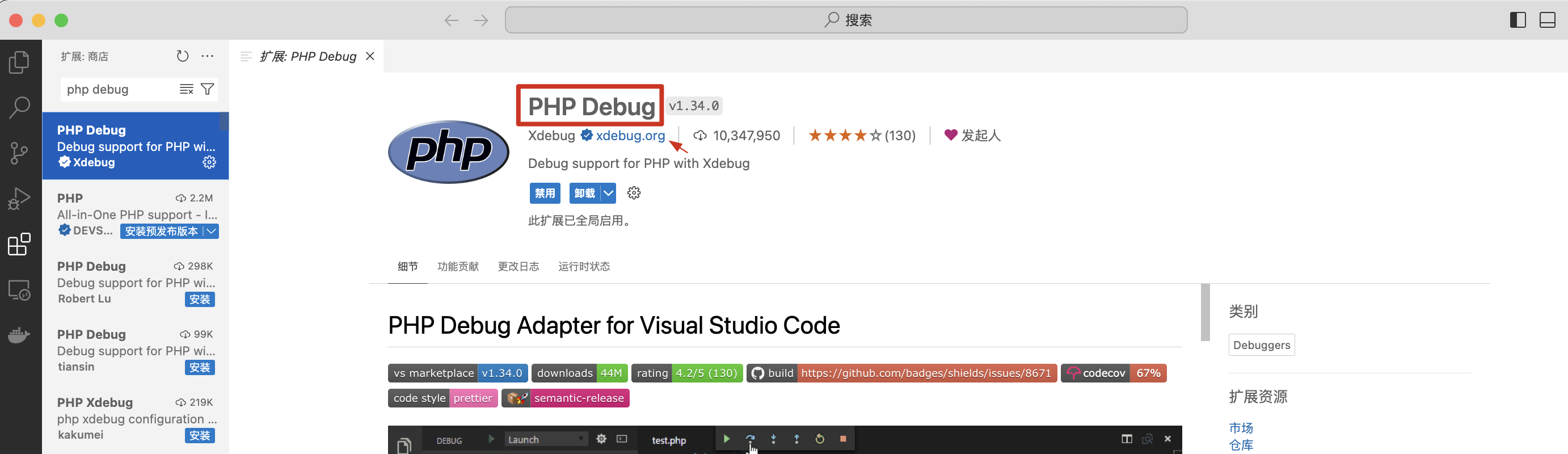
Task: Select PHP All-in-One extension list item
Action: pos(135,214)
